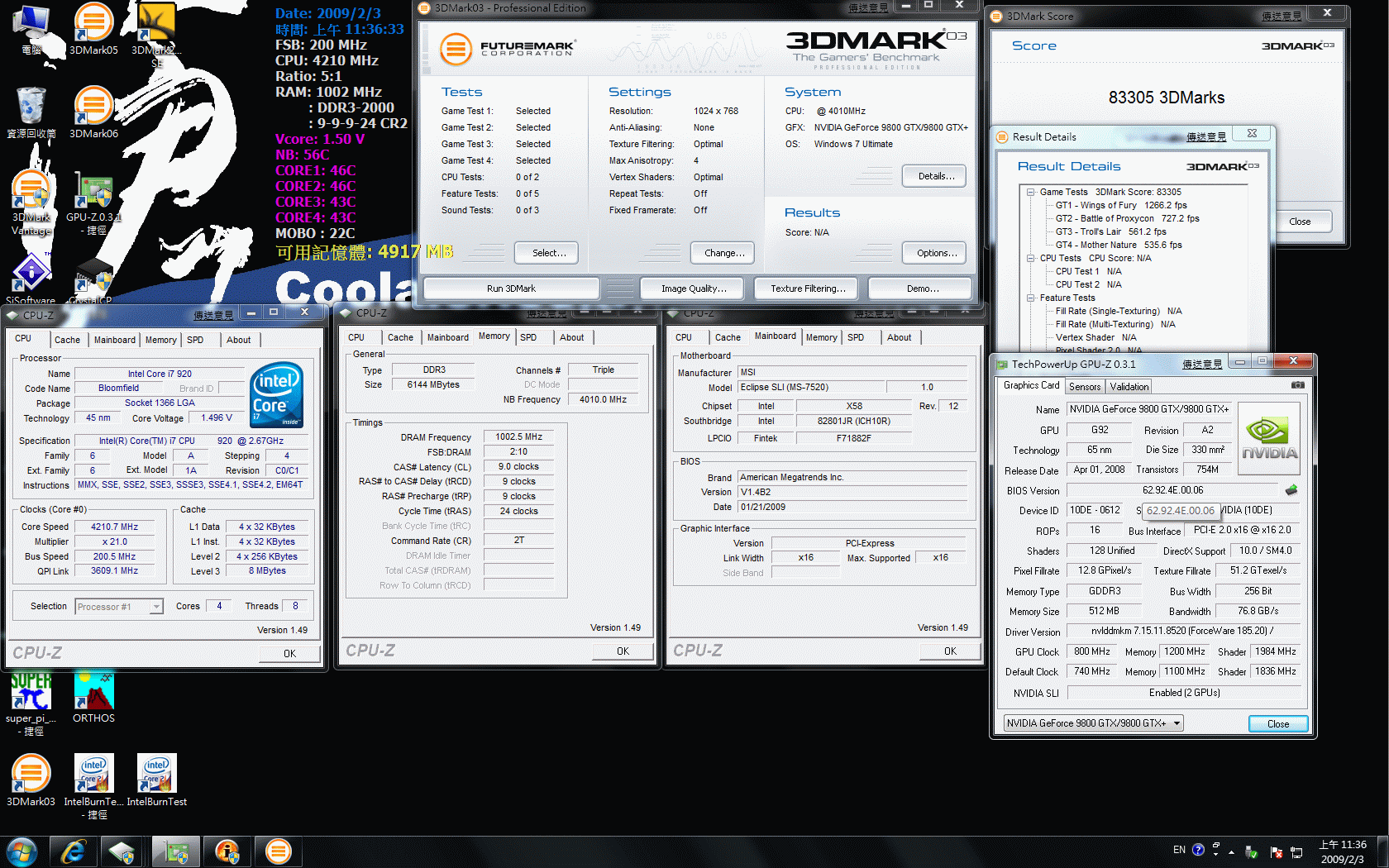Open the IntelBurnTest desktop icon

[x=156, y=780]
